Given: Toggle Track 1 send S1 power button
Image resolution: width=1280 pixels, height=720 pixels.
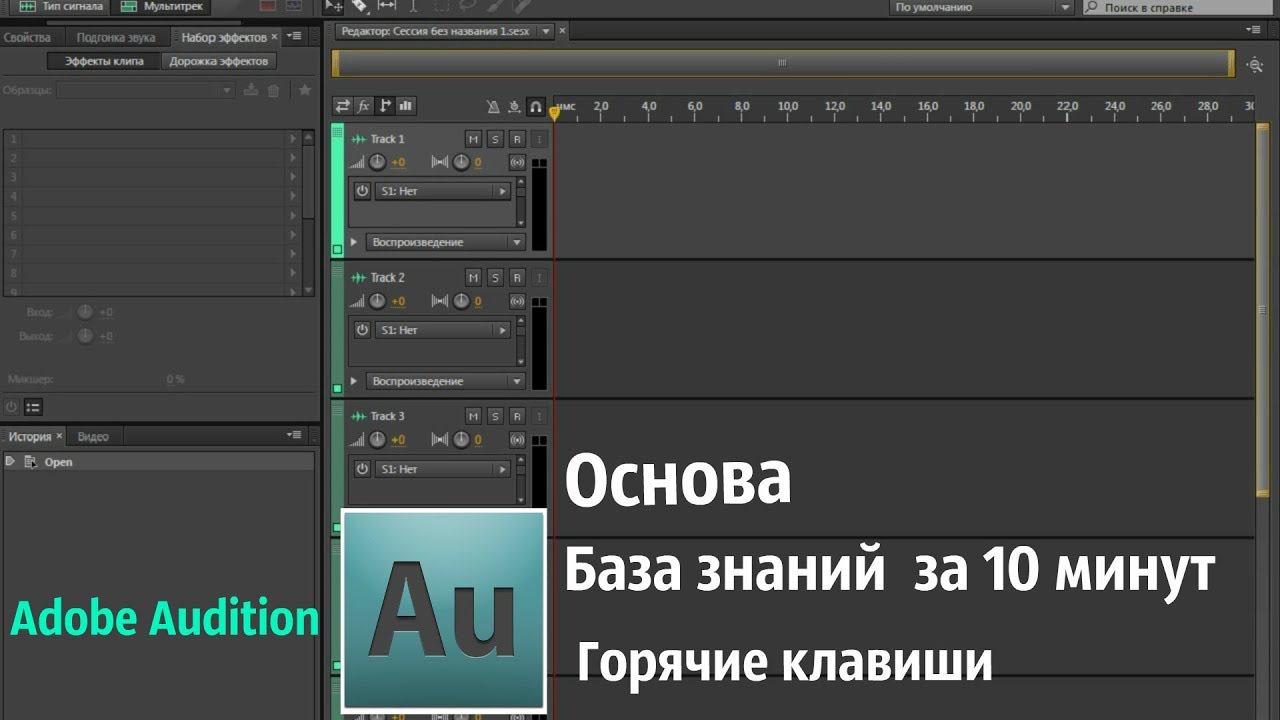Looking at the screenshot, I should pos(362,190).
